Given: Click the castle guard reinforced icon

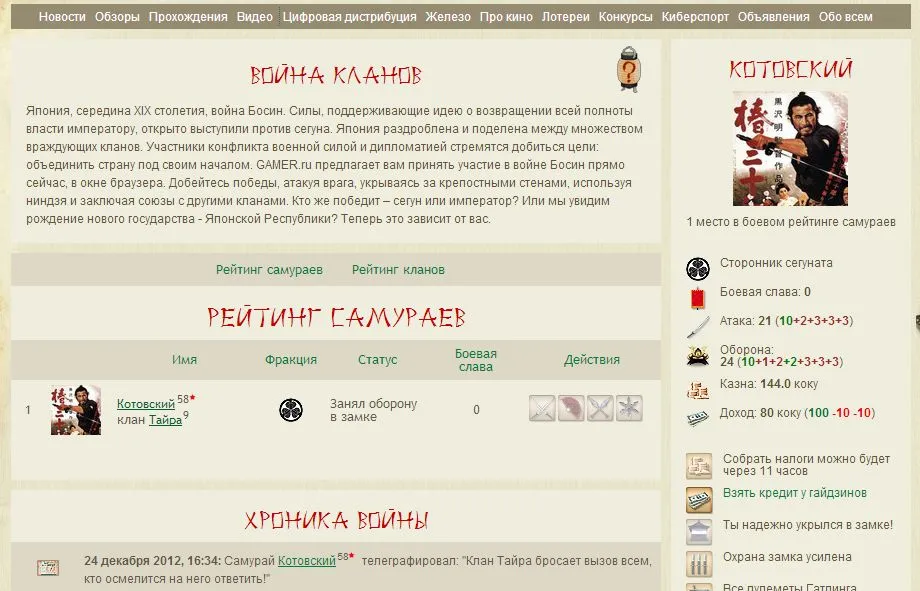Looking at the screenshot, I should 699,563.
